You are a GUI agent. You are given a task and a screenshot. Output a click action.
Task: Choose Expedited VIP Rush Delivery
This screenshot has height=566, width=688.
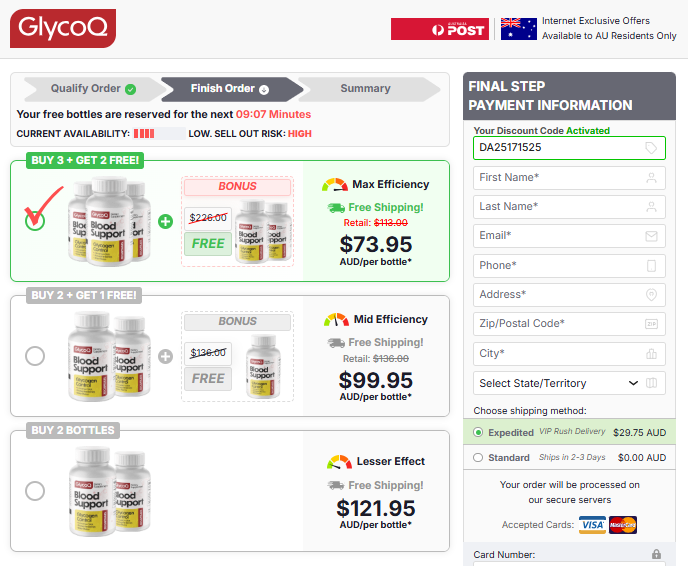(478, 433)
